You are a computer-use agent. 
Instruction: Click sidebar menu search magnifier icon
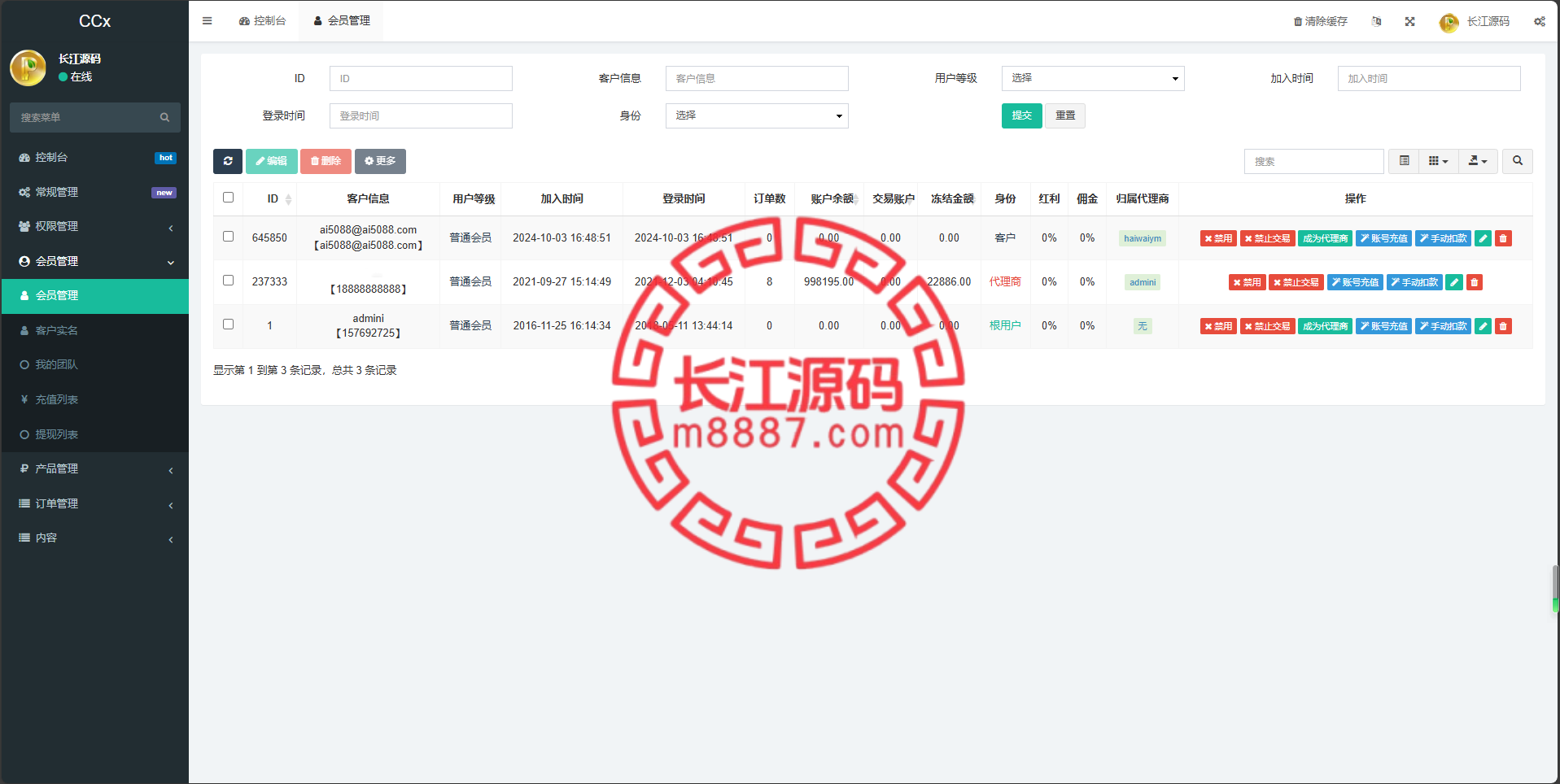pos(164,118)
